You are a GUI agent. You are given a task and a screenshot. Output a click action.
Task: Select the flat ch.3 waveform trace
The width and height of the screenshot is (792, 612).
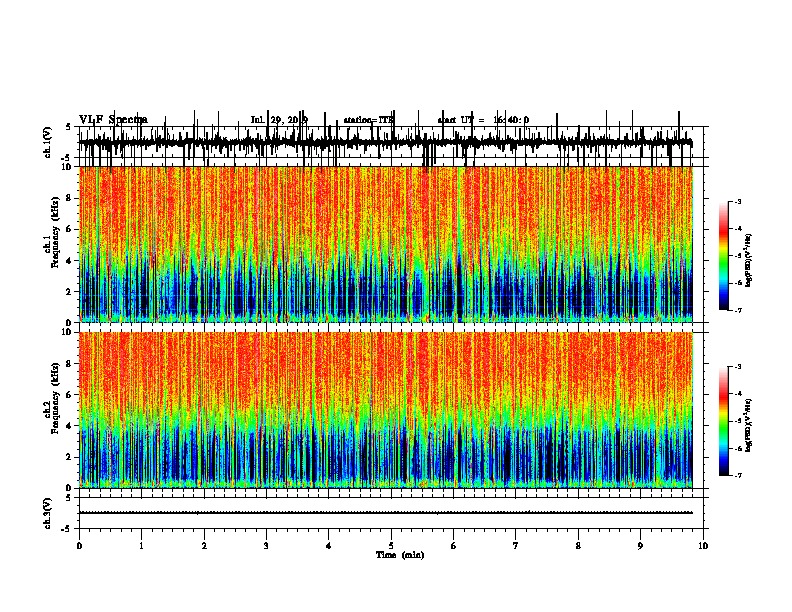[386, 513]
